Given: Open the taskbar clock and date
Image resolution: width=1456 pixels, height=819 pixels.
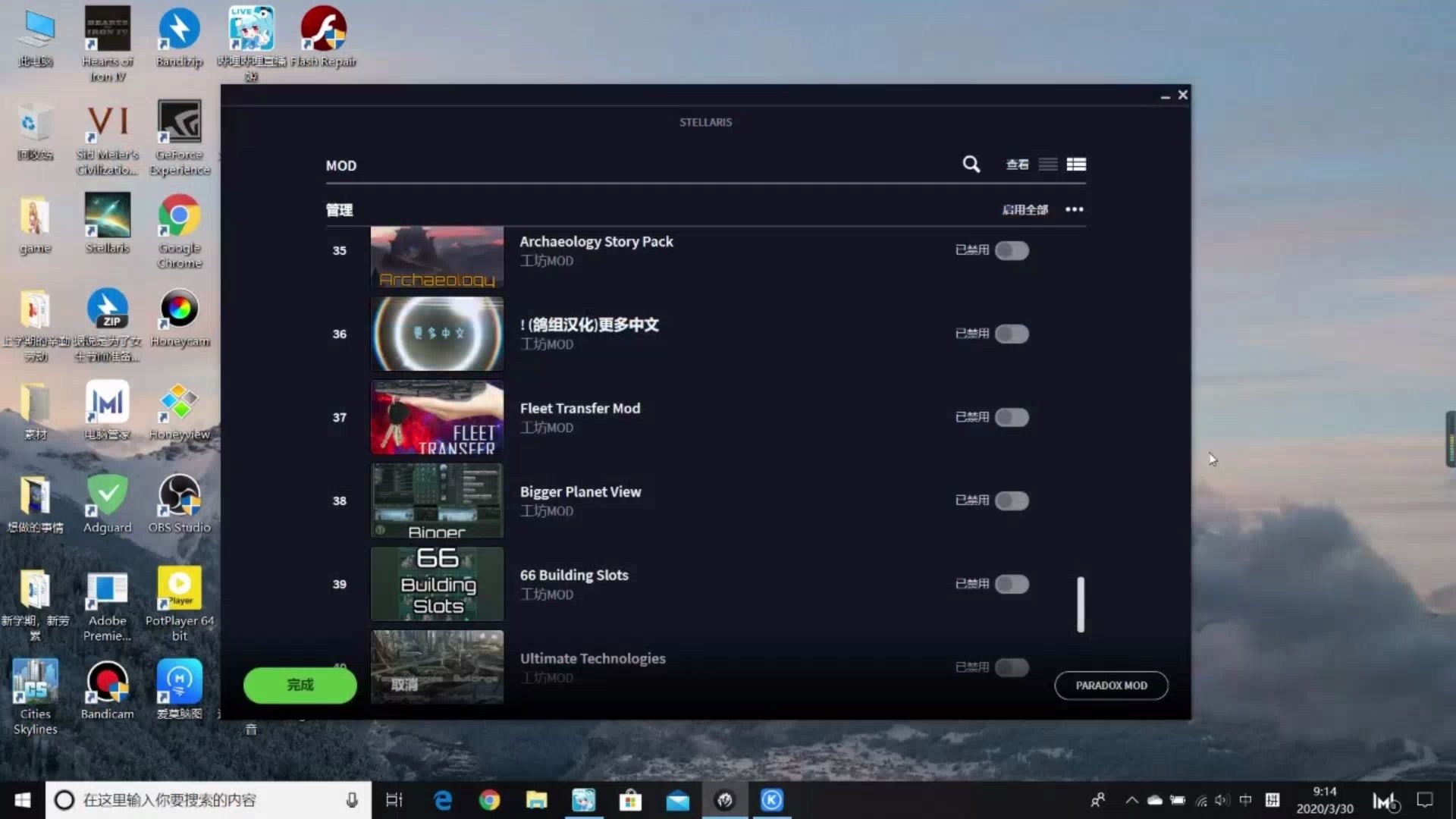Looking at the screenshot, I should tap(1325, 800).
